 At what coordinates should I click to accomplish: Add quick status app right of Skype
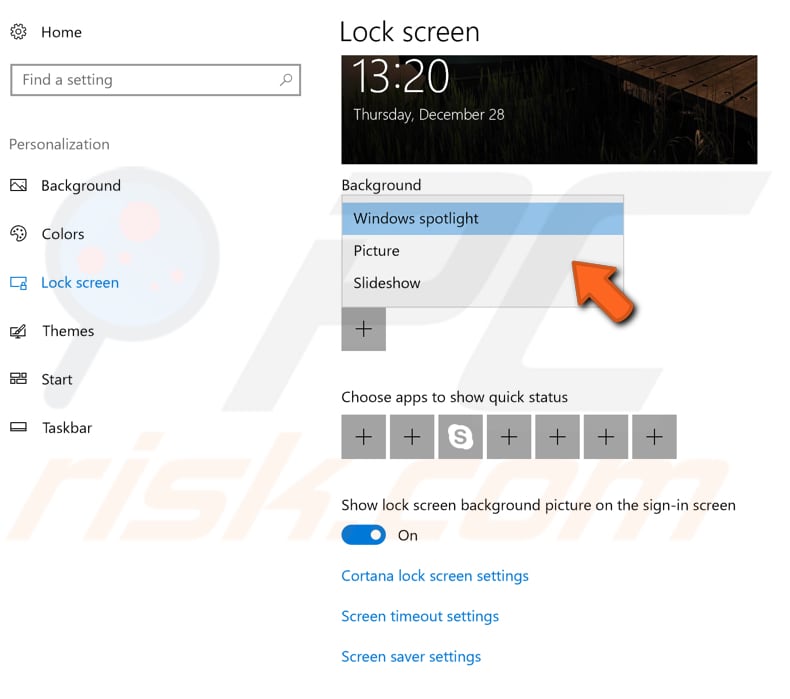[x=509, y=436]
